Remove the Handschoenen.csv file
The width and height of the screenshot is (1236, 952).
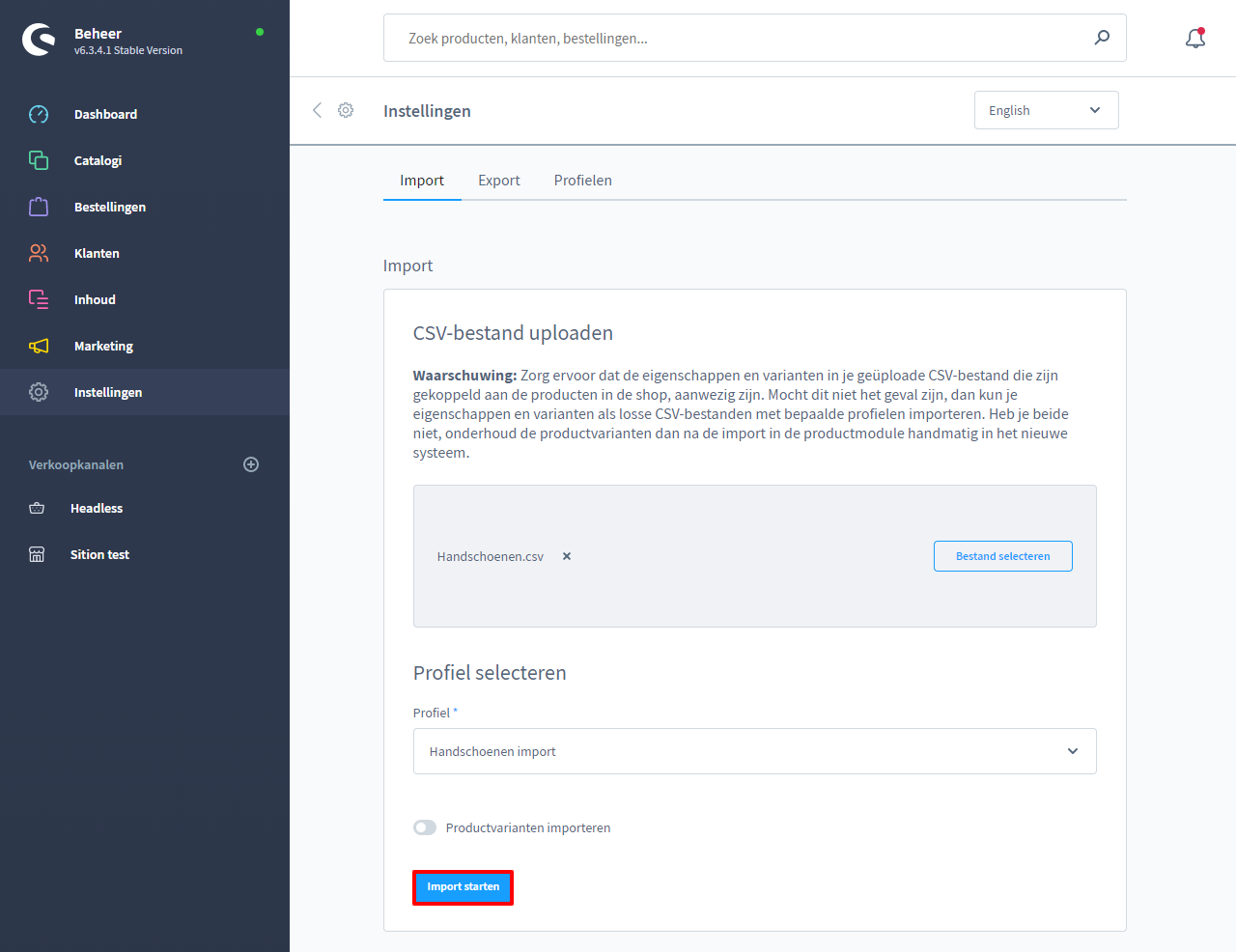pyautogui.click(x=567, y=556)
